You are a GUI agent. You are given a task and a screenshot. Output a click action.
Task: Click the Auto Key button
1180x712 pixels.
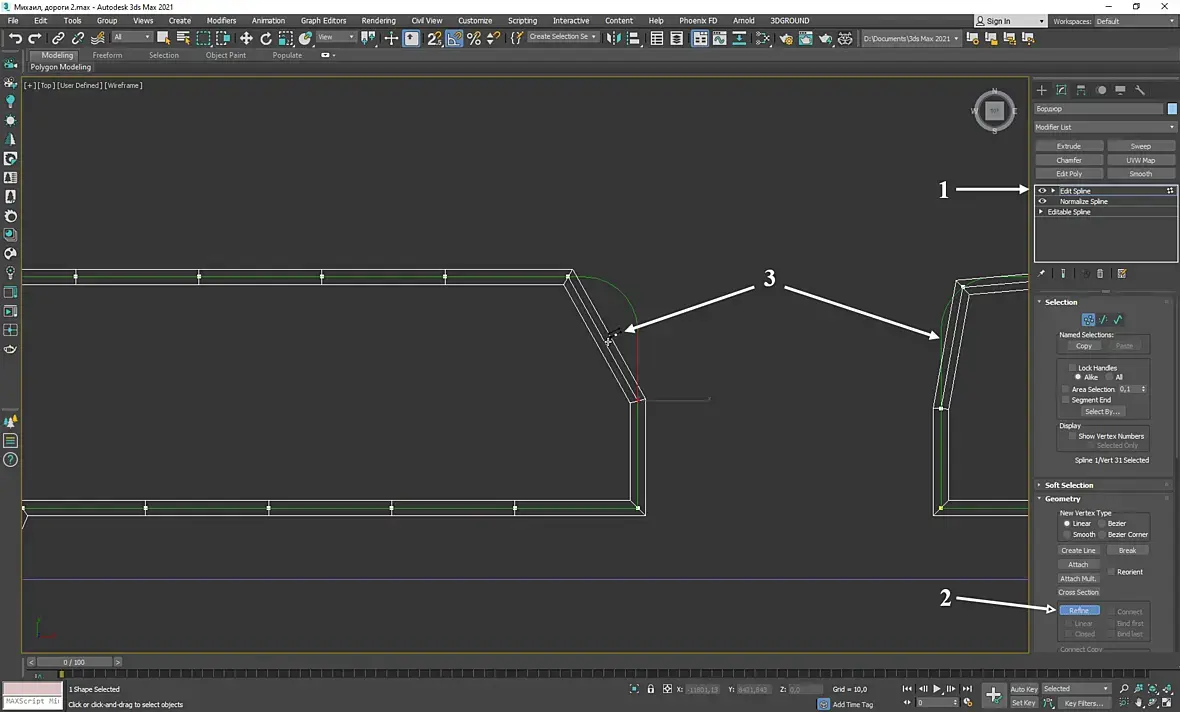click(x=1023, y=689)
